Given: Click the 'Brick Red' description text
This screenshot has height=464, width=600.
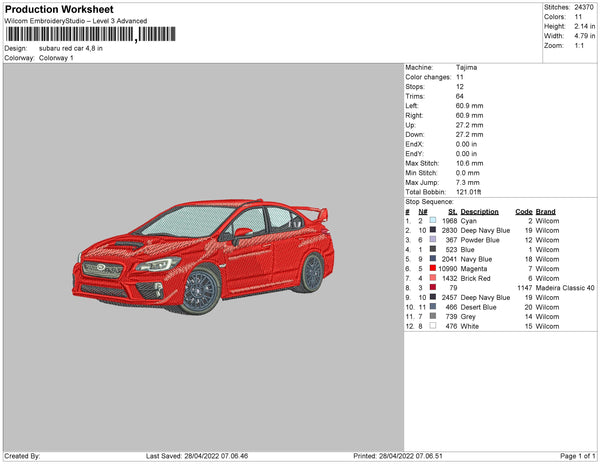Looking at the screenshot, I should [x=475, y=278].
